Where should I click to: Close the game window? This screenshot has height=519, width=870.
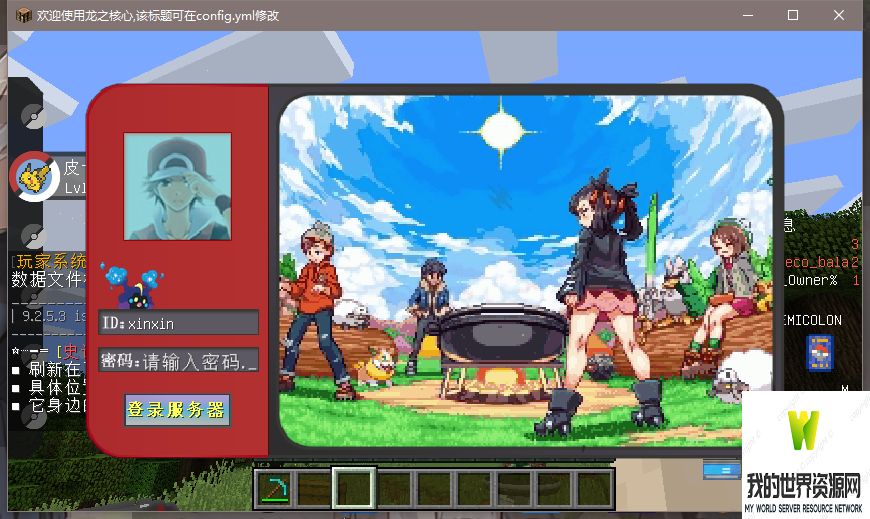coord(838,15)
